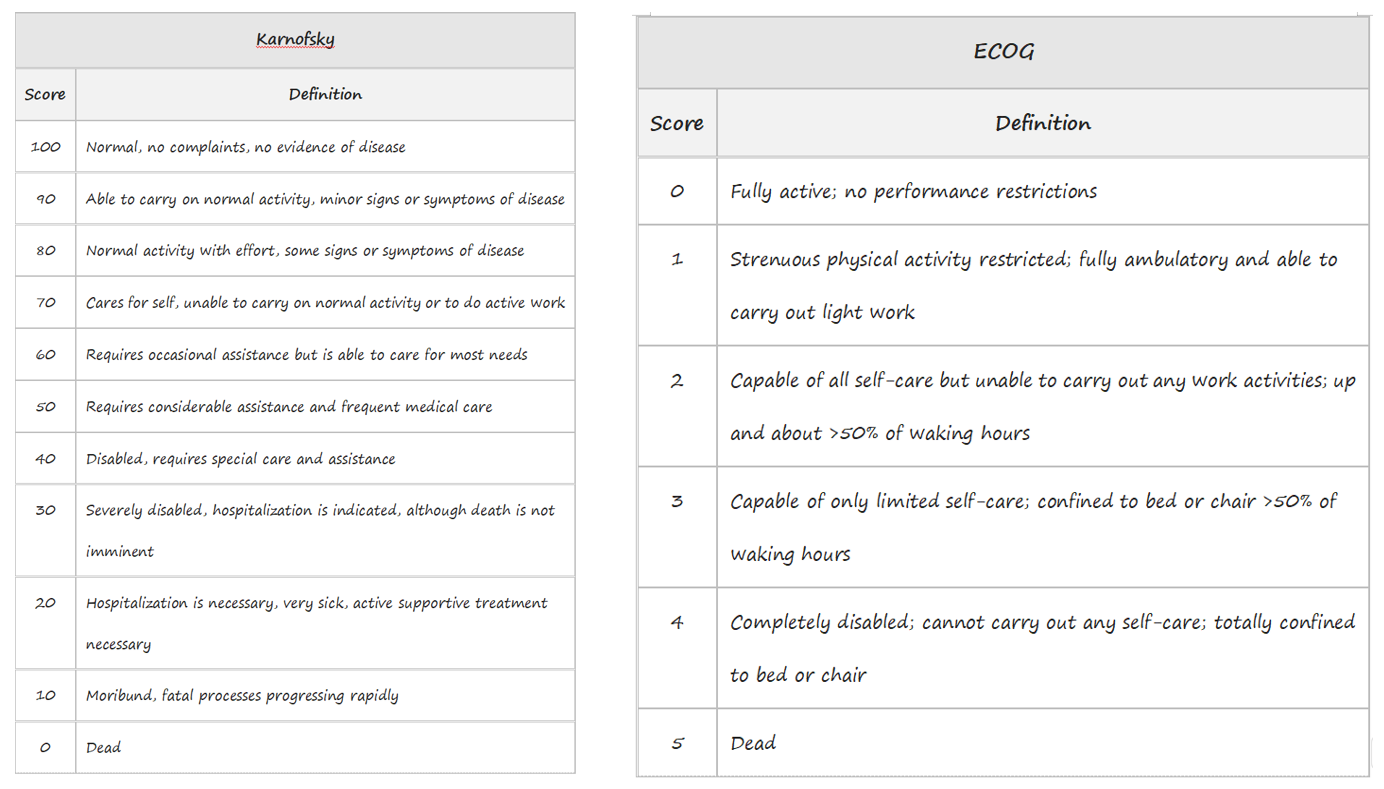Select the Karnofsky score 90 cell
Screen dimensions: 1384x789
tap(45, 199)
